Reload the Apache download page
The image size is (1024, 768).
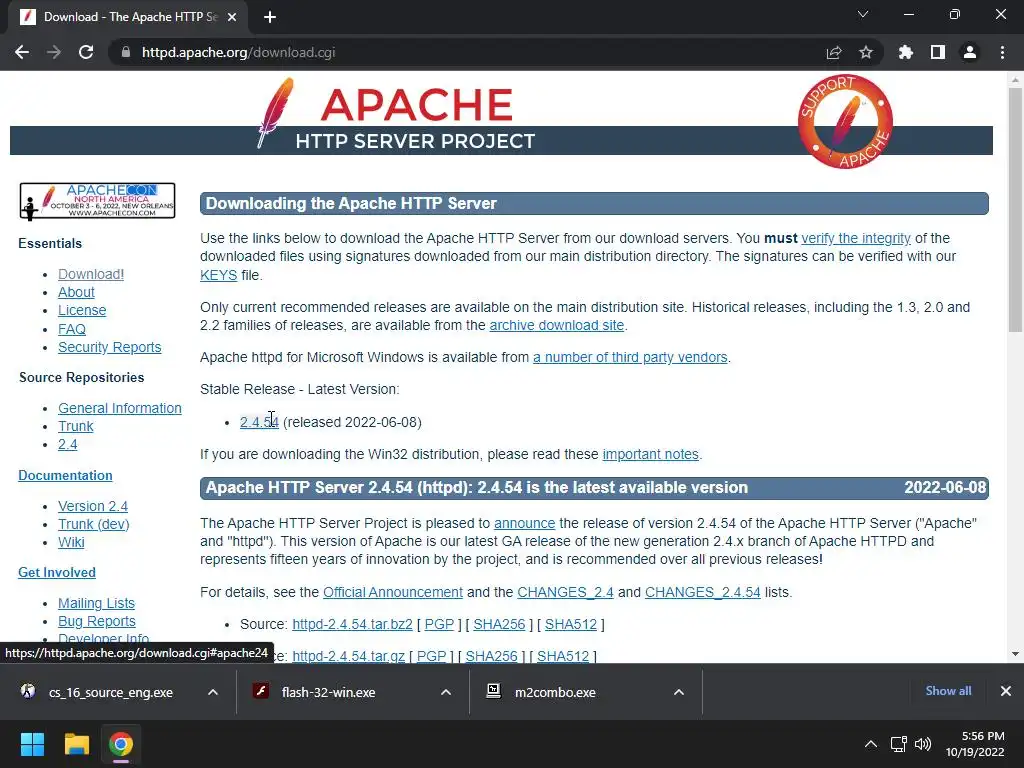(86, 52)
